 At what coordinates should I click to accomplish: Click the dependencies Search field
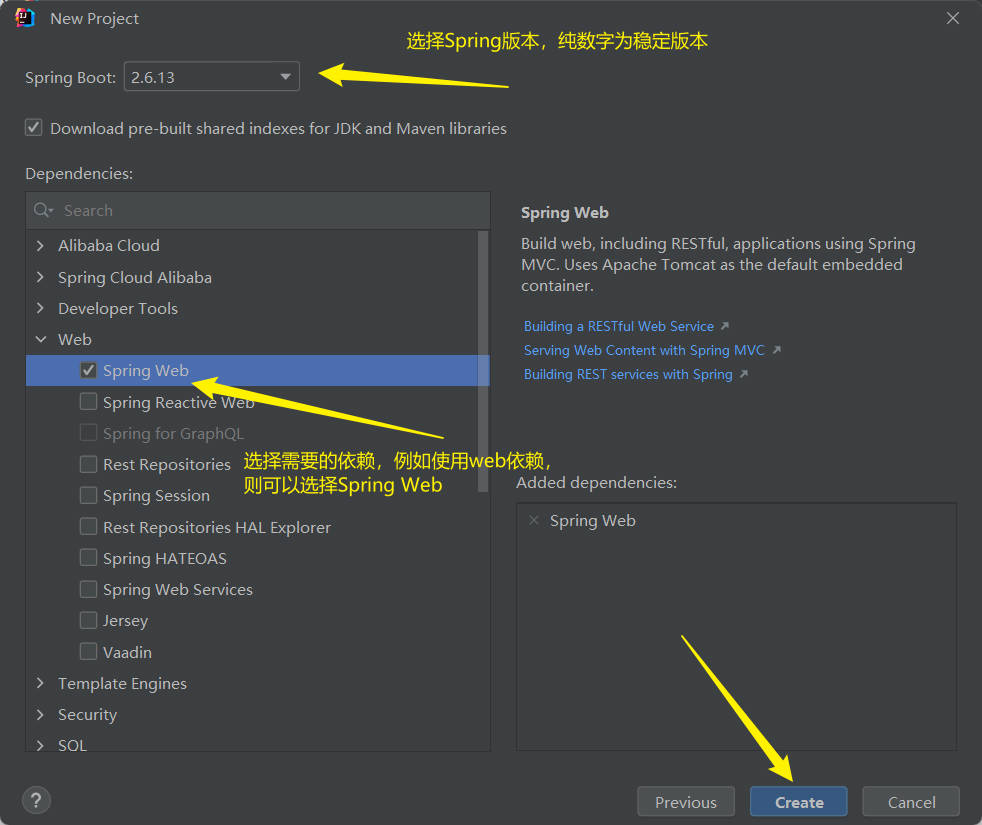258,210
